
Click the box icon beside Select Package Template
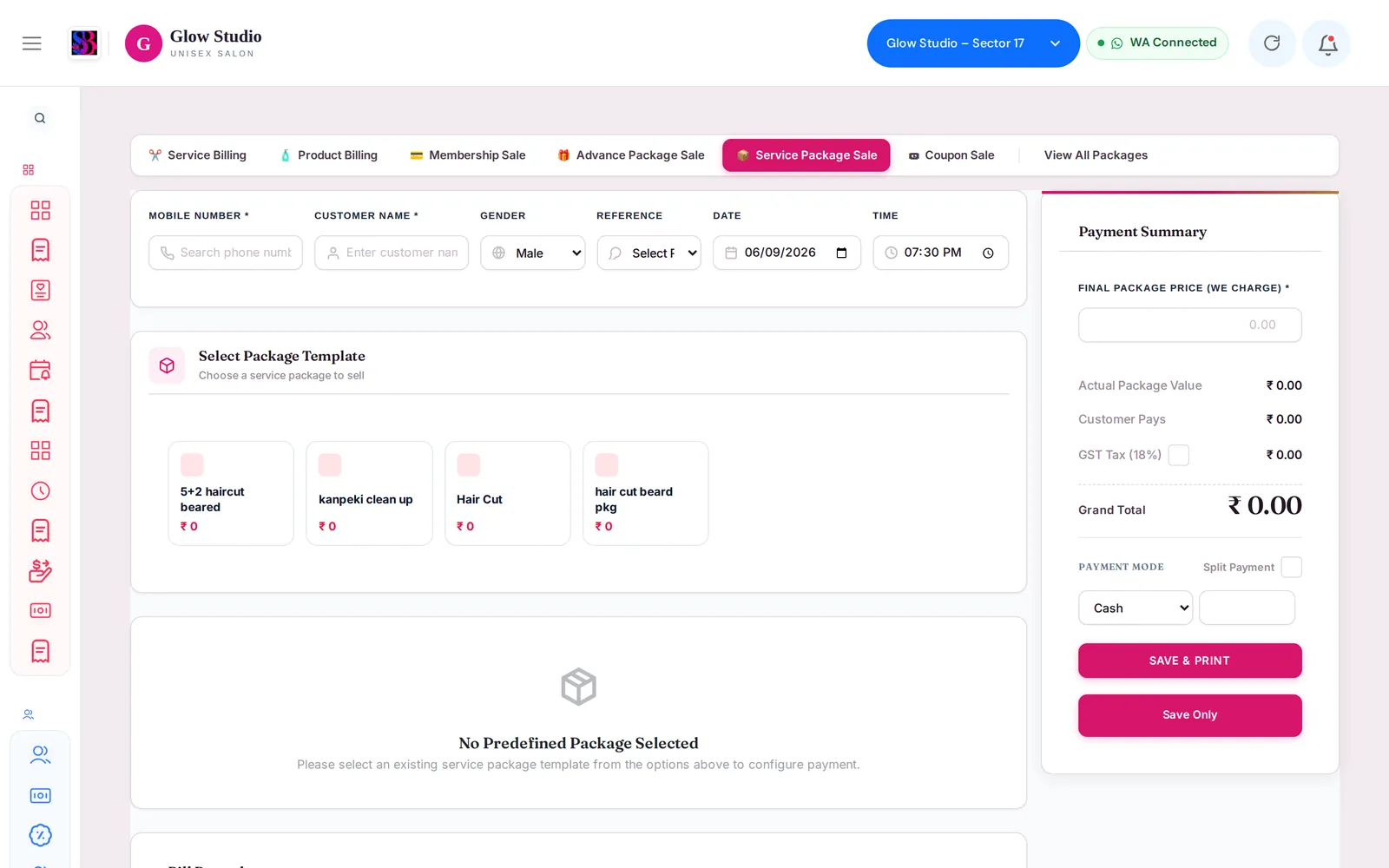pos(167,365)
